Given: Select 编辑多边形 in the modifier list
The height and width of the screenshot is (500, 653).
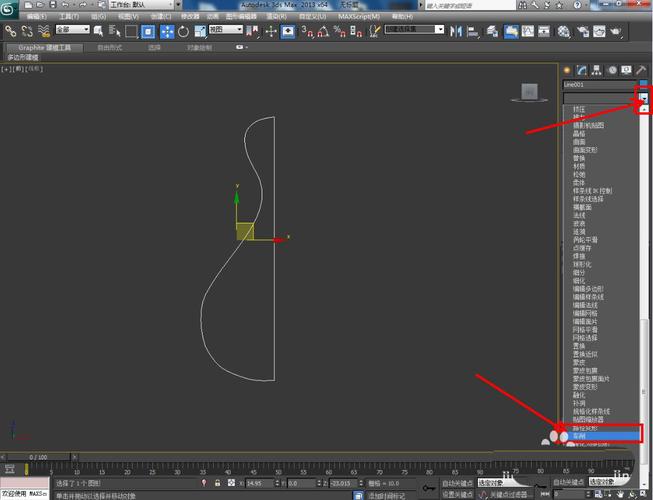Looking at the screenshot, I should pos(588,289).
